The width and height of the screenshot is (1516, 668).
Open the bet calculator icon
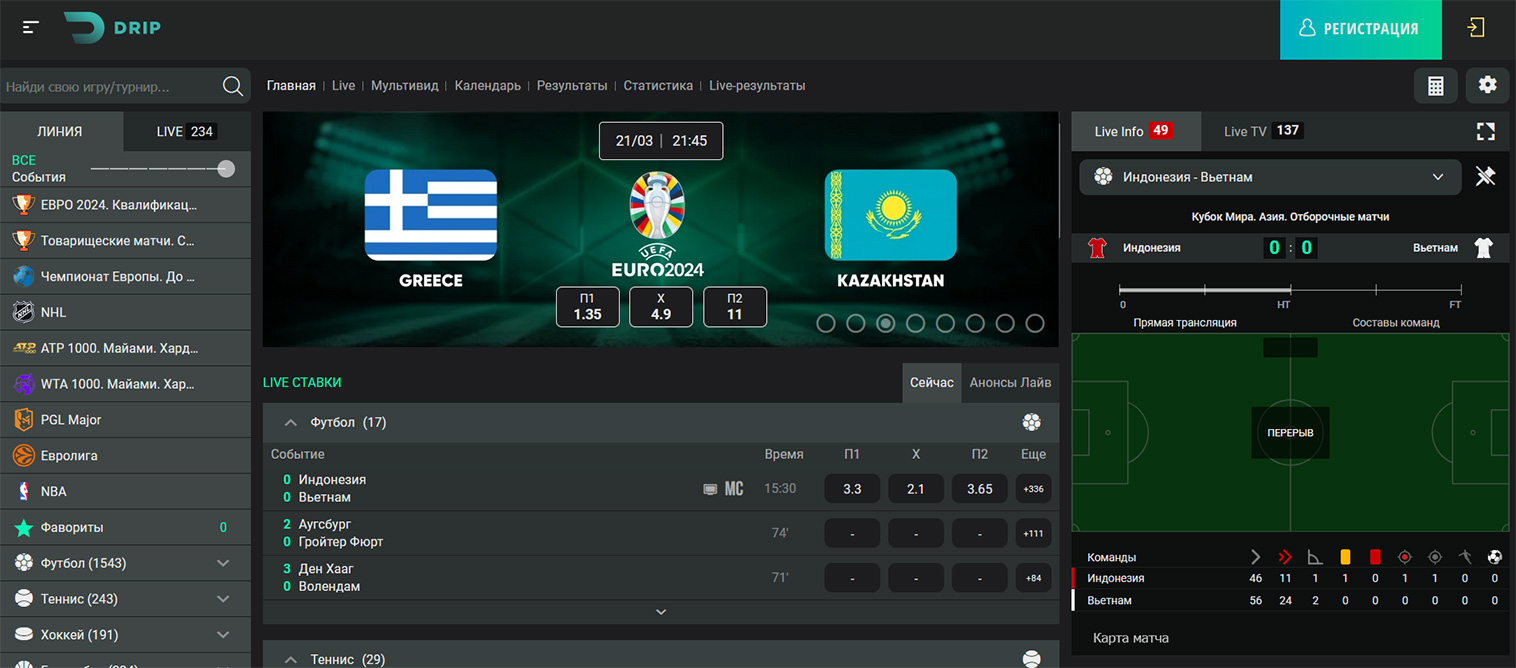click(x=1435, y=86)
